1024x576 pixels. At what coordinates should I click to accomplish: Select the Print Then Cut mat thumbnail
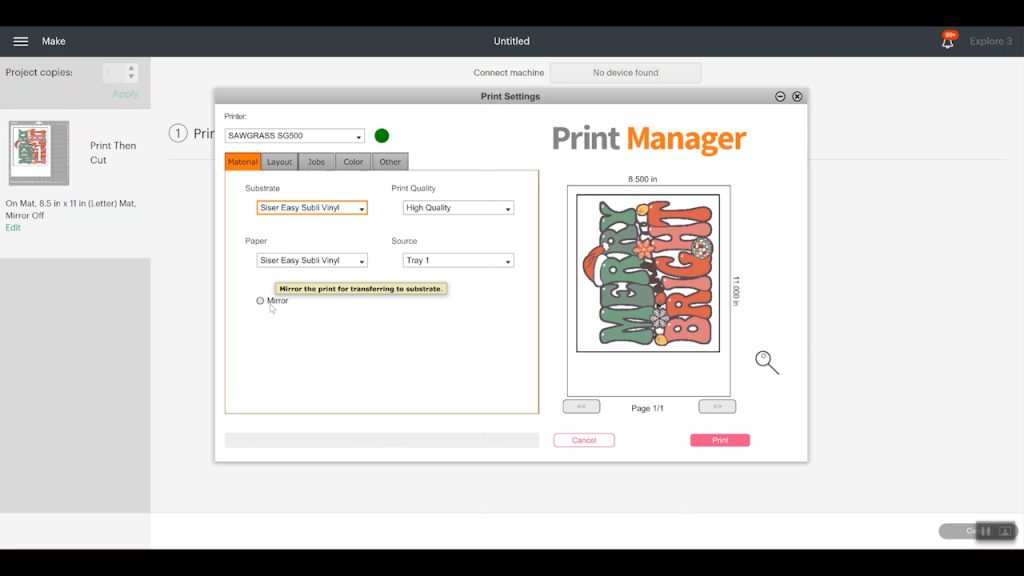coord(39,153)
